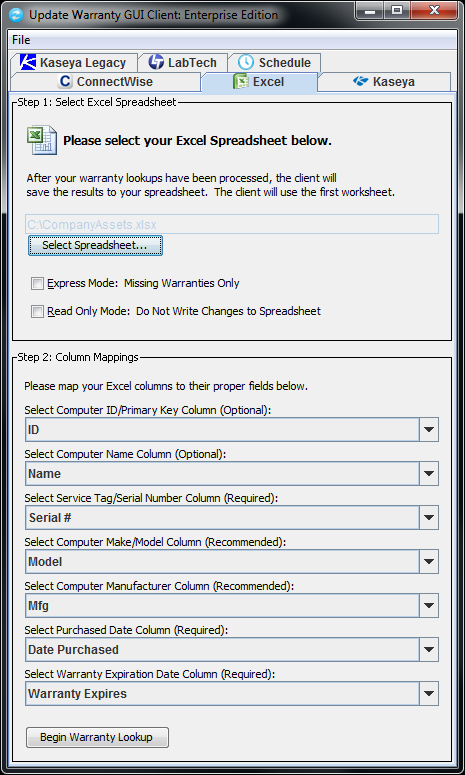Expand the Computer ID column dropdown

pyautogui.click(x=428, y=430)
